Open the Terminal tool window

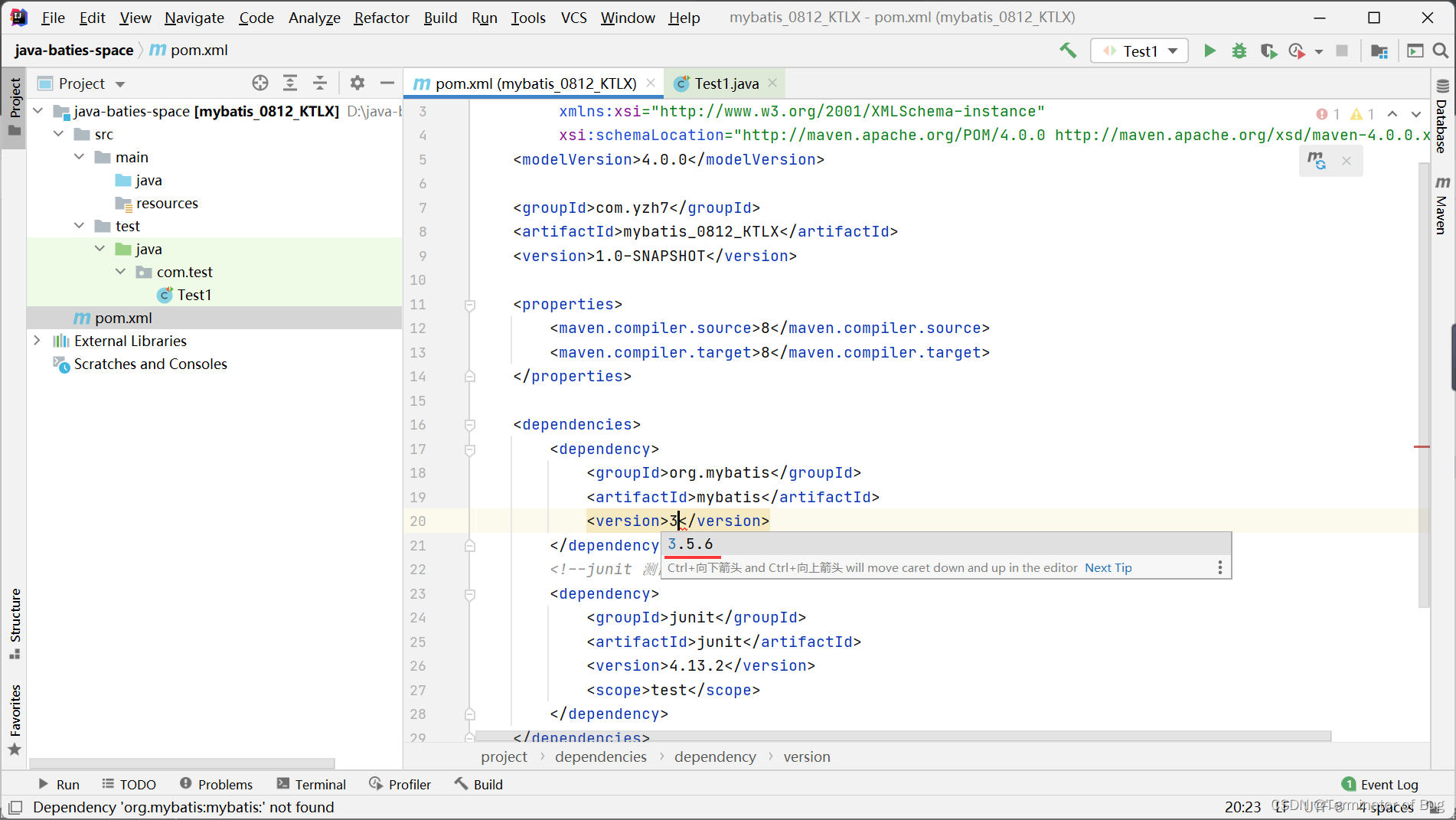[312, 784]
